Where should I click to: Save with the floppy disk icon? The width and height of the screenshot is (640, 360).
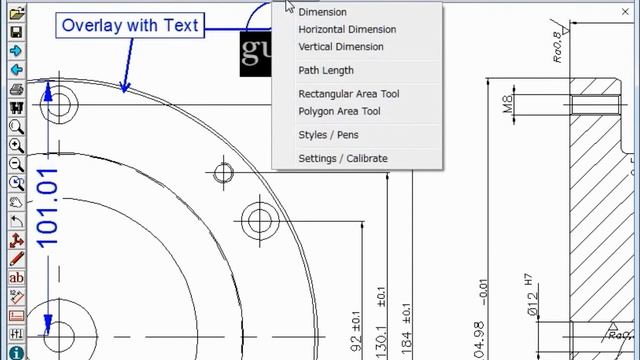16,33
